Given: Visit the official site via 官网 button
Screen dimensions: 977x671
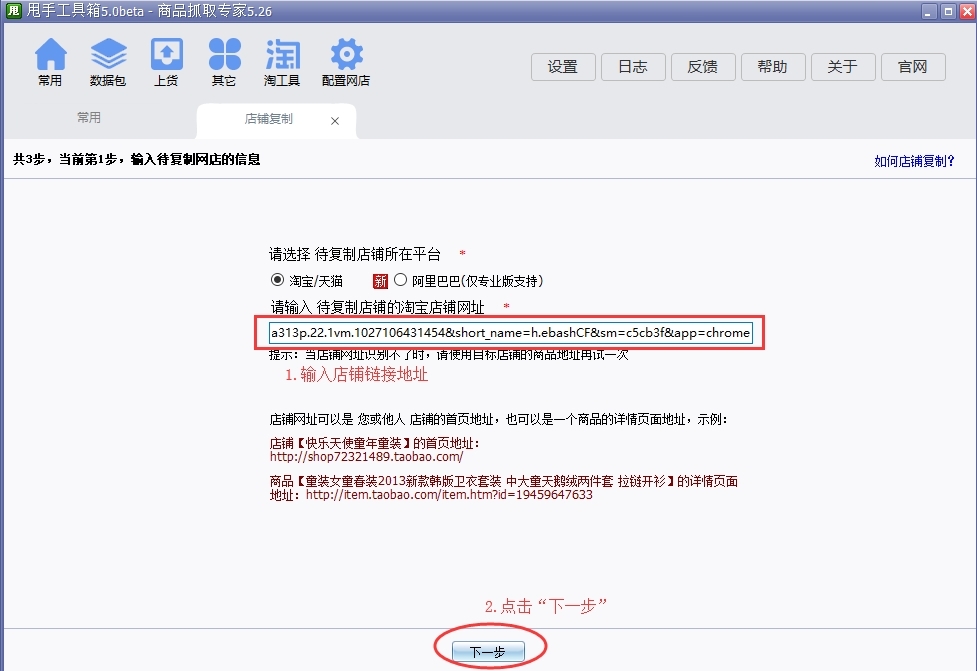Looking at the screenshot, I should click(913, 67).
